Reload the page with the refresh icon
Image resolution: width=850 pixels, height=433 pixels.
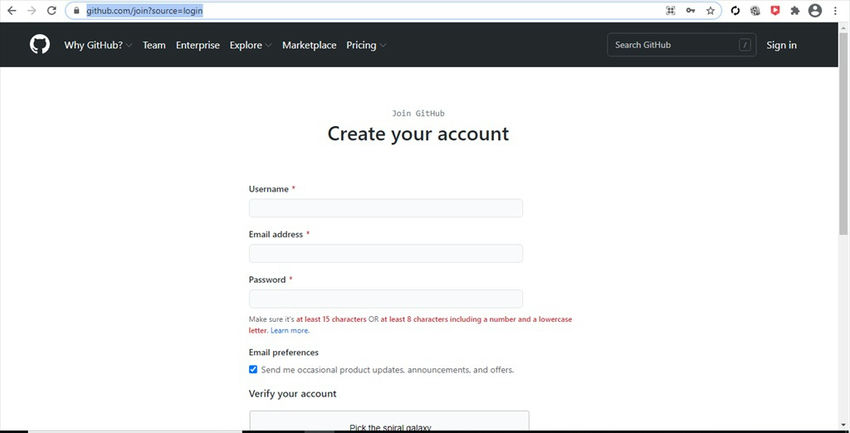(x=51, y=10)
